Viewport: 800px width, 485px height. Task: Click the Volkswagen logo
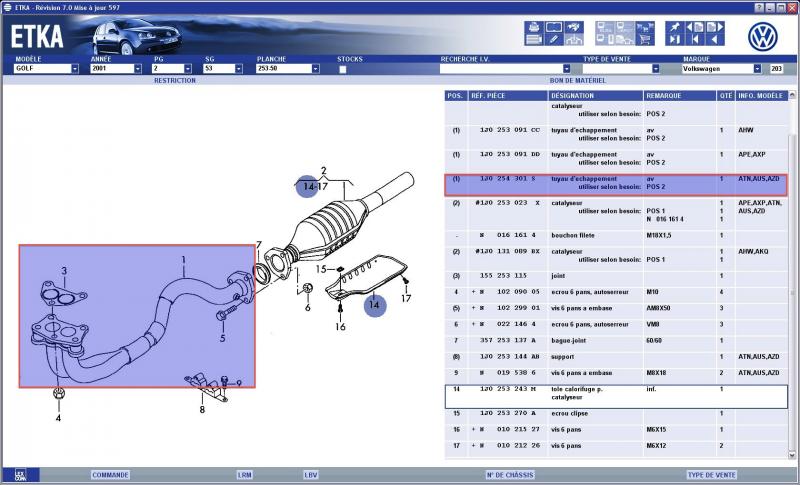pos(763,36)
